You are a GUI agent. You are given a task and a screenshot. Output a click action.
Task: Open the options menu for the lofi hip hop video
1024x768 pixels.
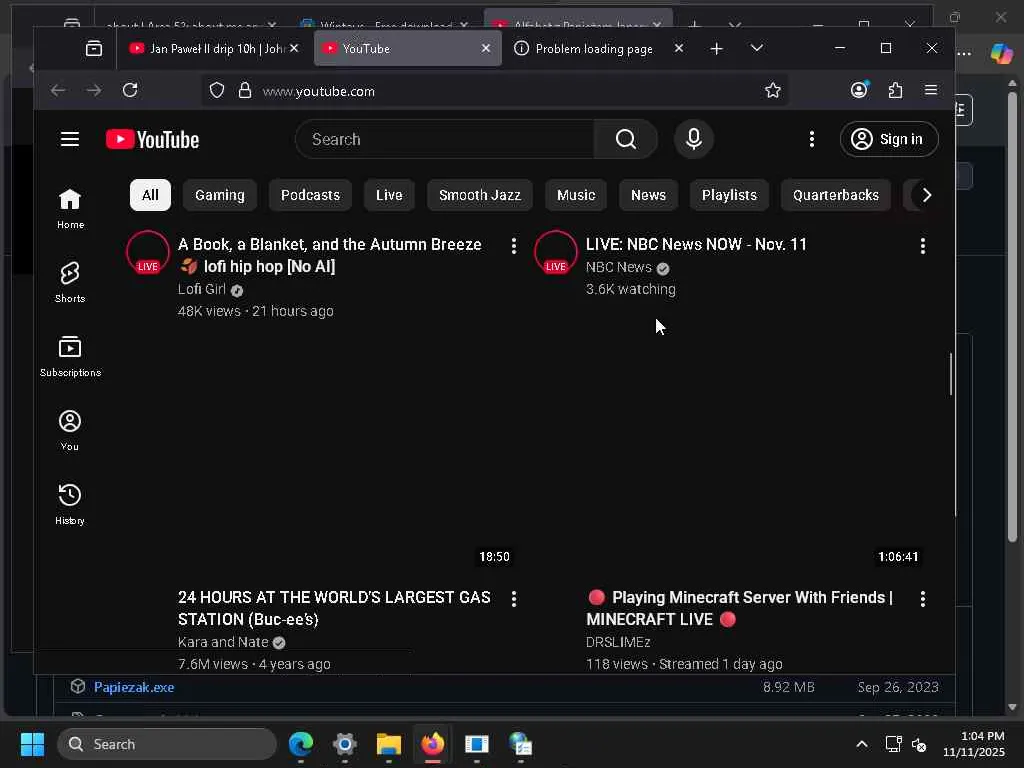(x=514, y=246)
